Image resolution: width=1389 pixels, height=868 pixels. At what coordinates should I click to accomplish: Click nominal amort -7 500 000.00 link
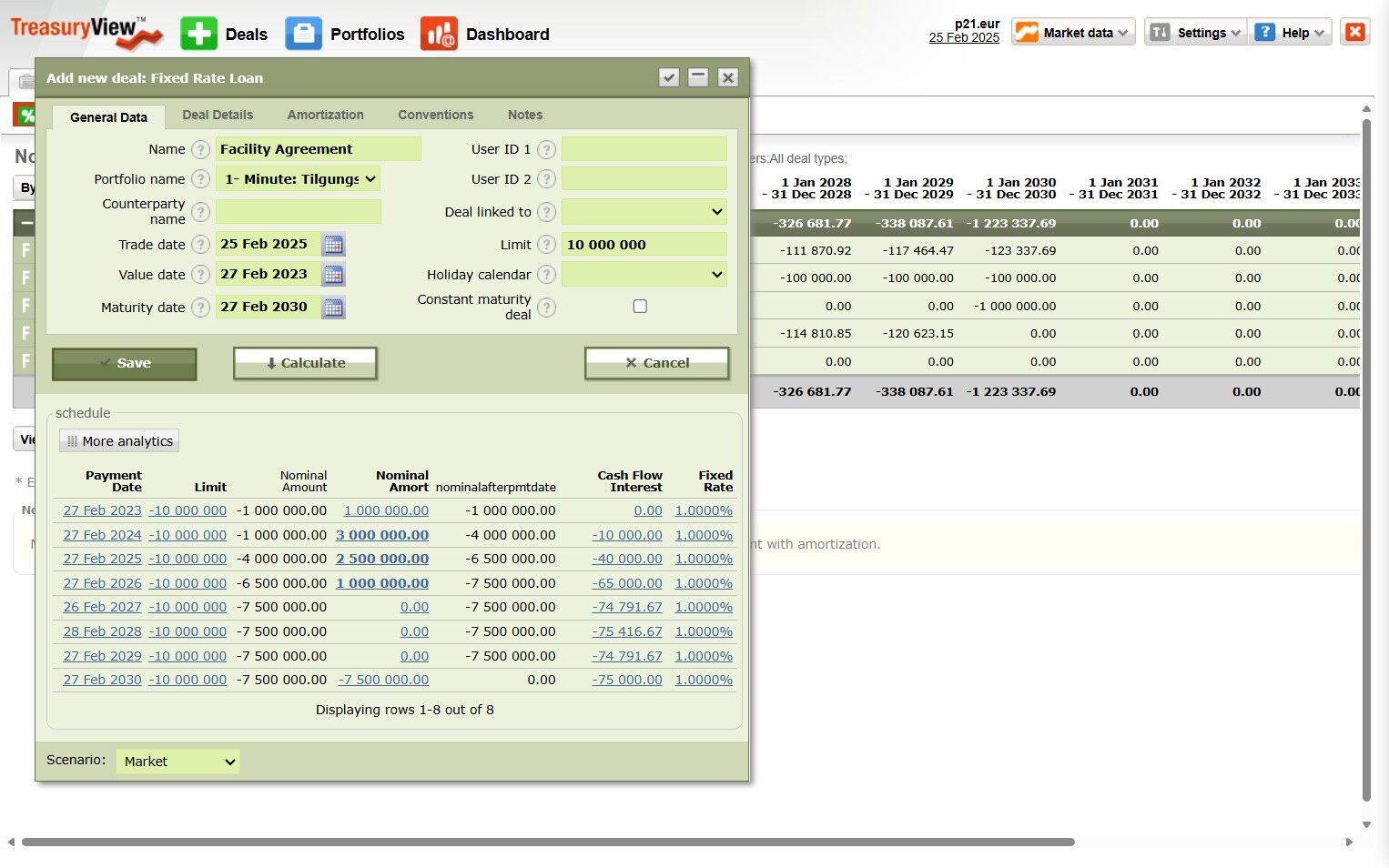[x=383, y=680]
